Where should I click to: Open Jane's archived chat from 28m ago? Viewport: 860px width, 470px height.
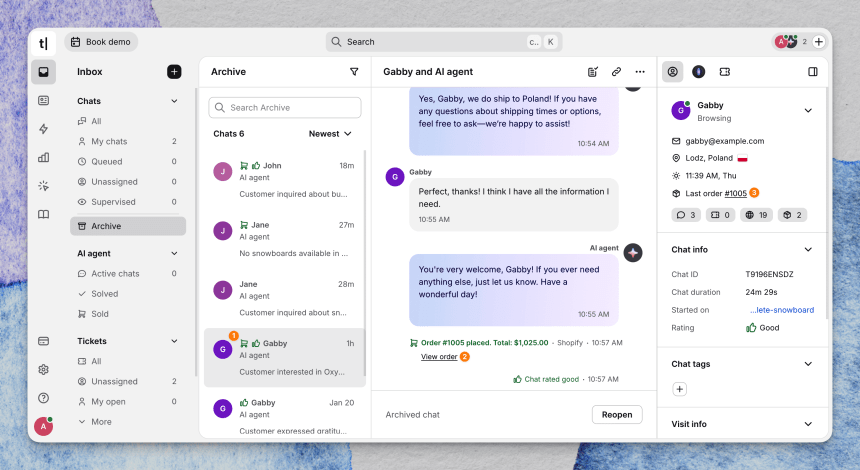pos(284,298)
